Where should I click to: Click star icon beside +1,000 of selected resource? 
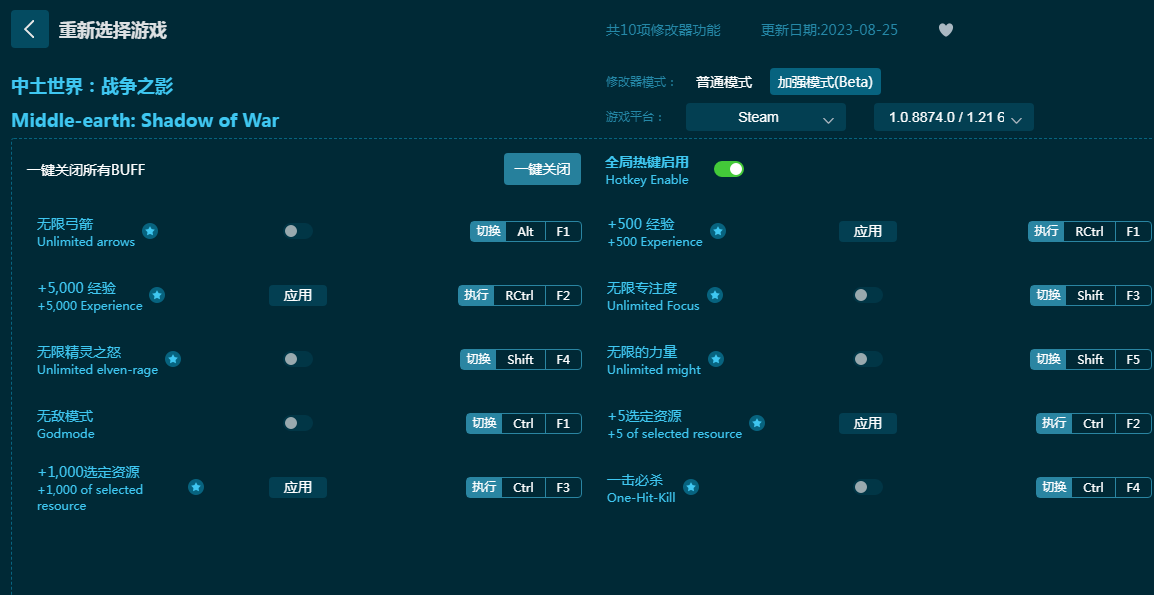click(x=196, y=487)
